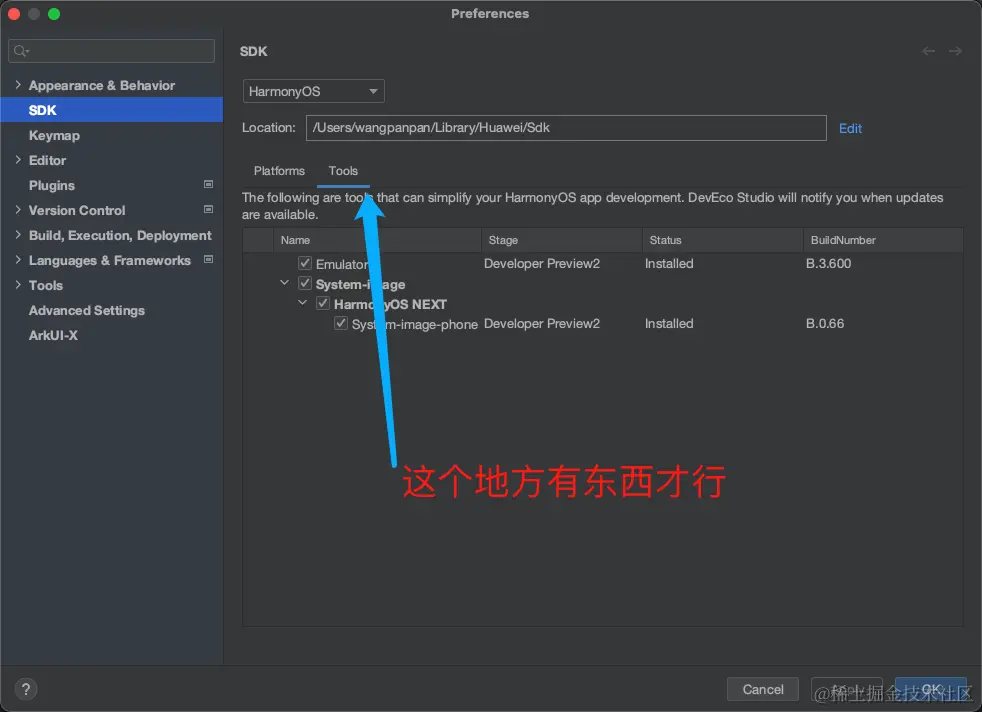Viewport: 982px width, 712px height.
Task: Collapse the System-image tree node
Action: coord(284,283)
